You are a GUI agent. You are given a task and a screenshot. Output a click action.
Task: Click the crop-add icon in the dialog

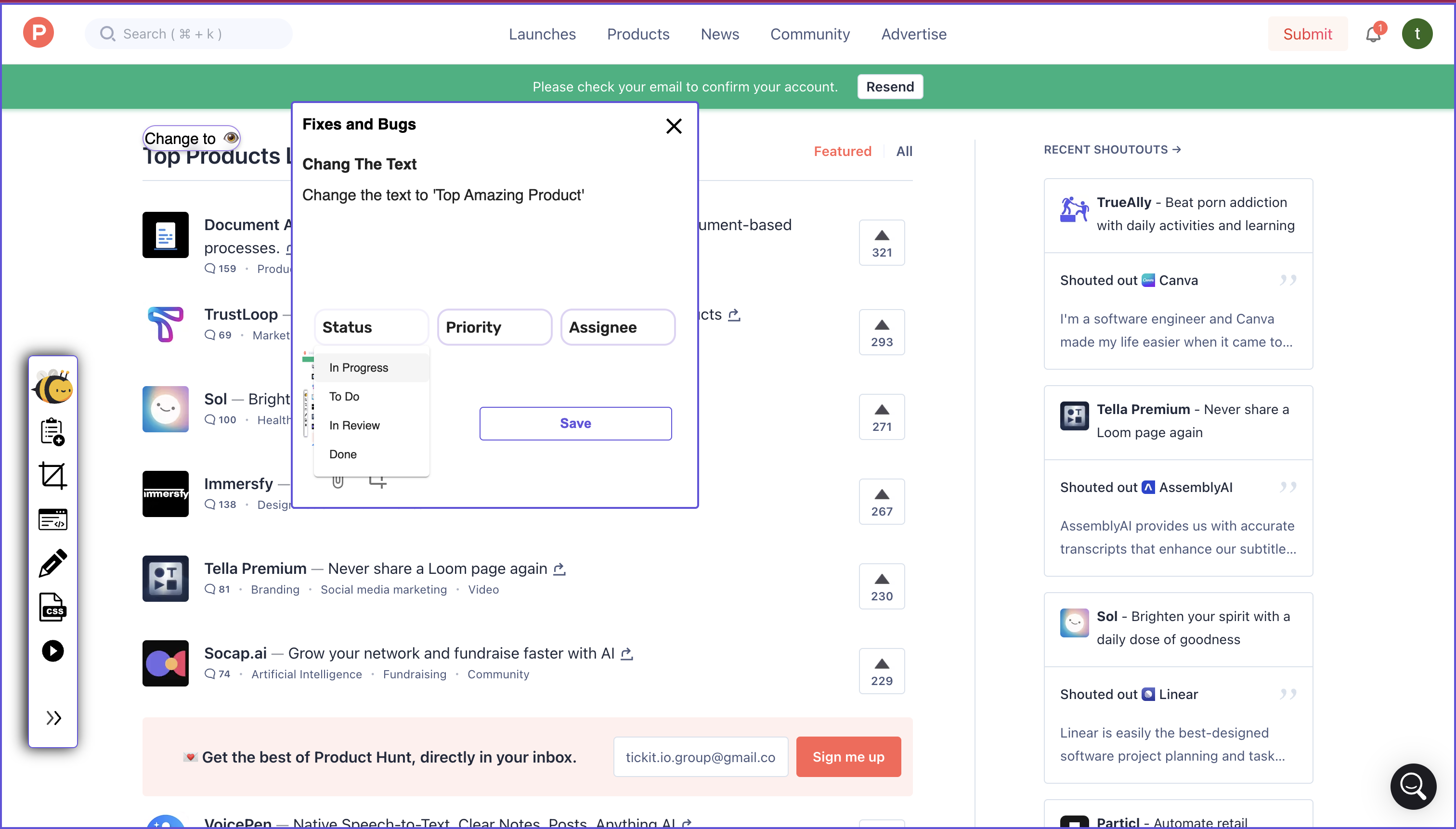[x=377, y=482]
